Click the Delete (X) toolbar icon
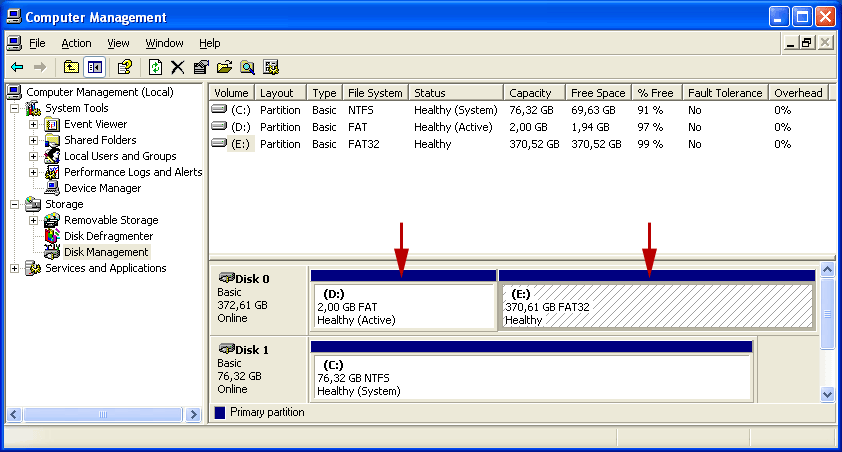The image size is (842, 452). (178, 67)
